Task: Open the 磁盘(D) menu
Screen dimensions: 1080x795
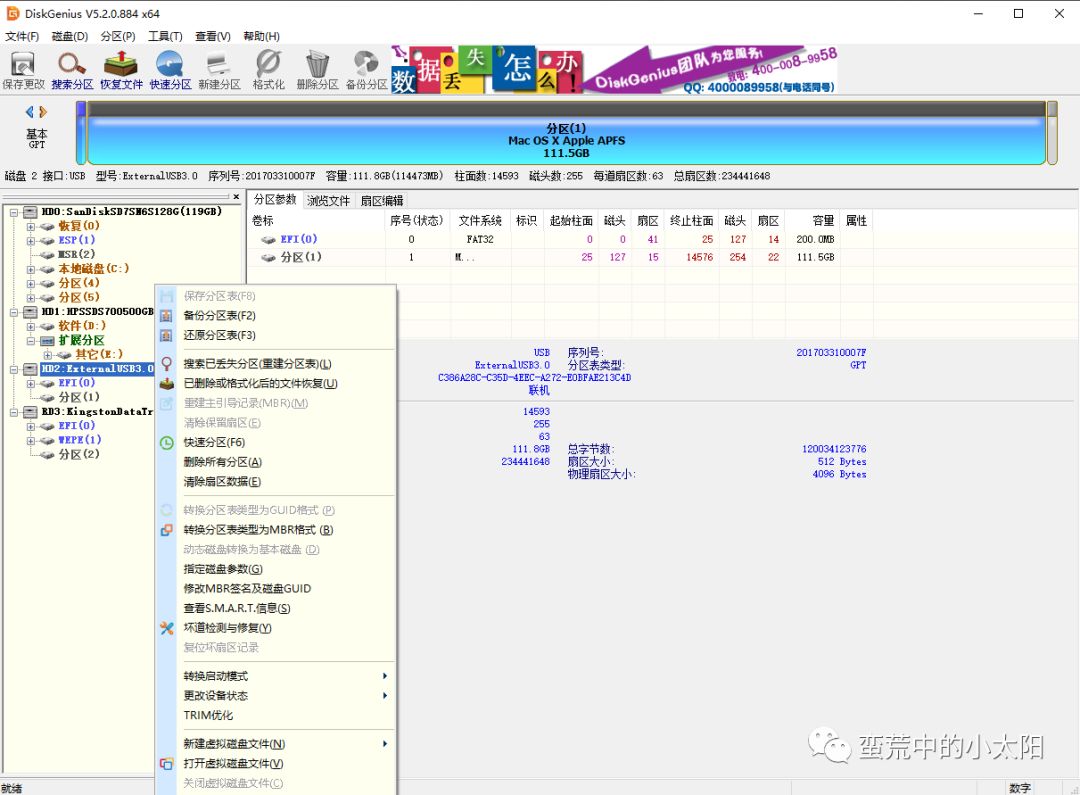Action: 70,36
